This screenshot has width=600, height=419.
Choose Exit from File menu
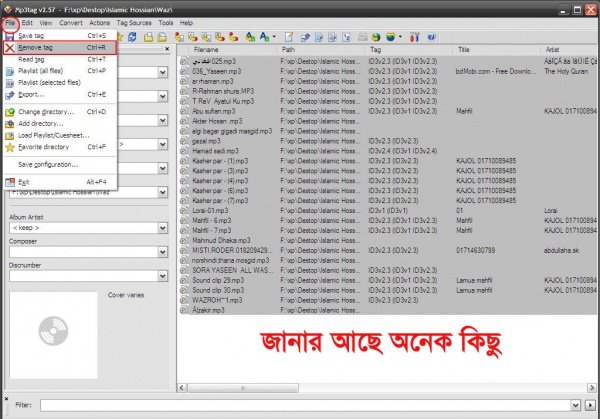pyautogui.click(x=60, y=182)
